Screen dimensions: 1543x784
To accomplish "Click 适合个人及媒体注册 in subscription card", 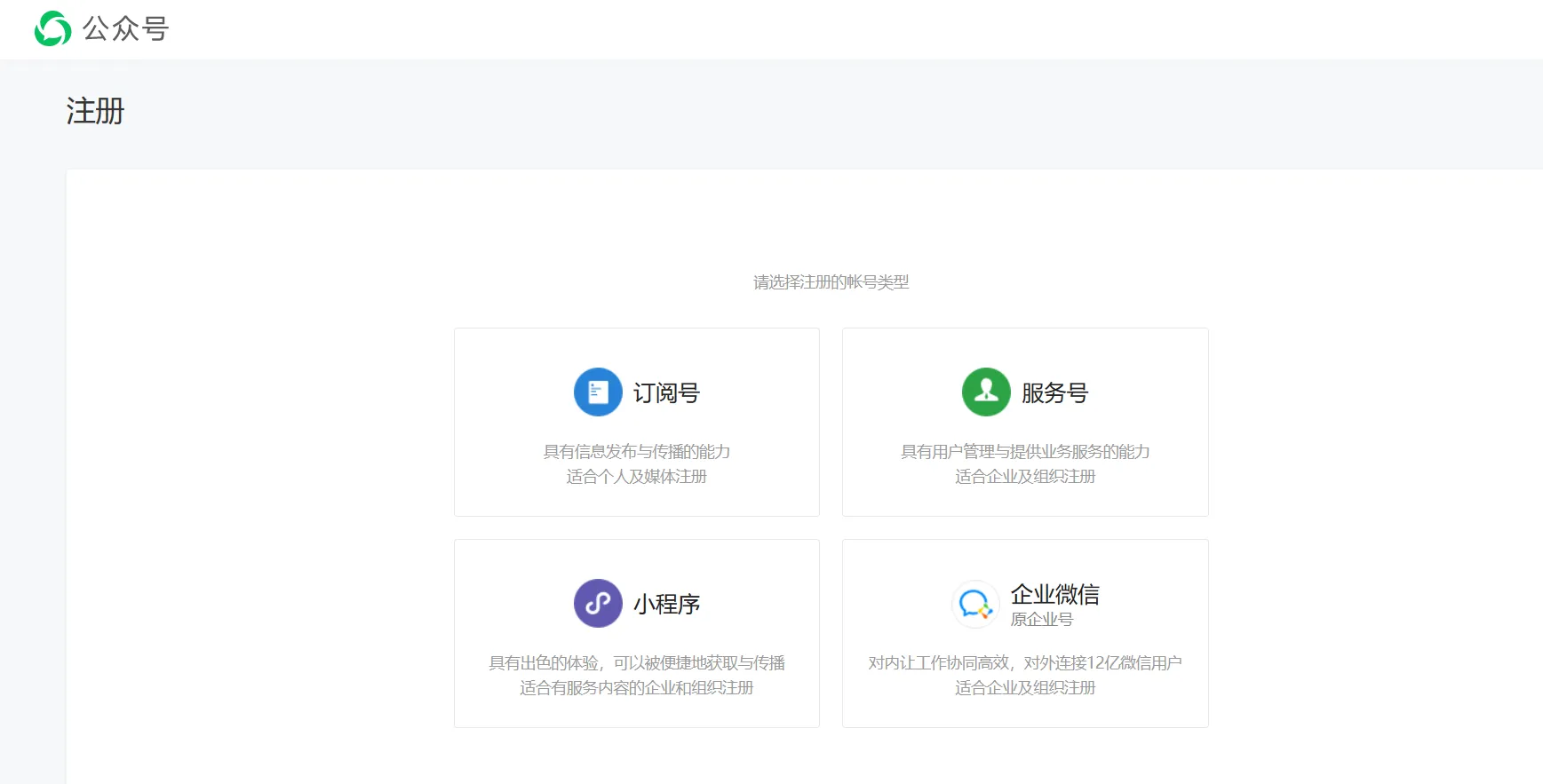I will click(636, 476).
